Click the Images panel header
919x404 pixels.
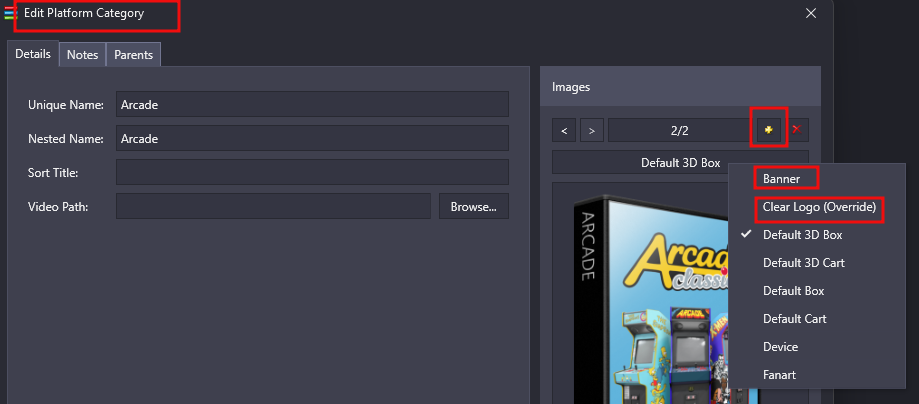[x=680, y=87]
